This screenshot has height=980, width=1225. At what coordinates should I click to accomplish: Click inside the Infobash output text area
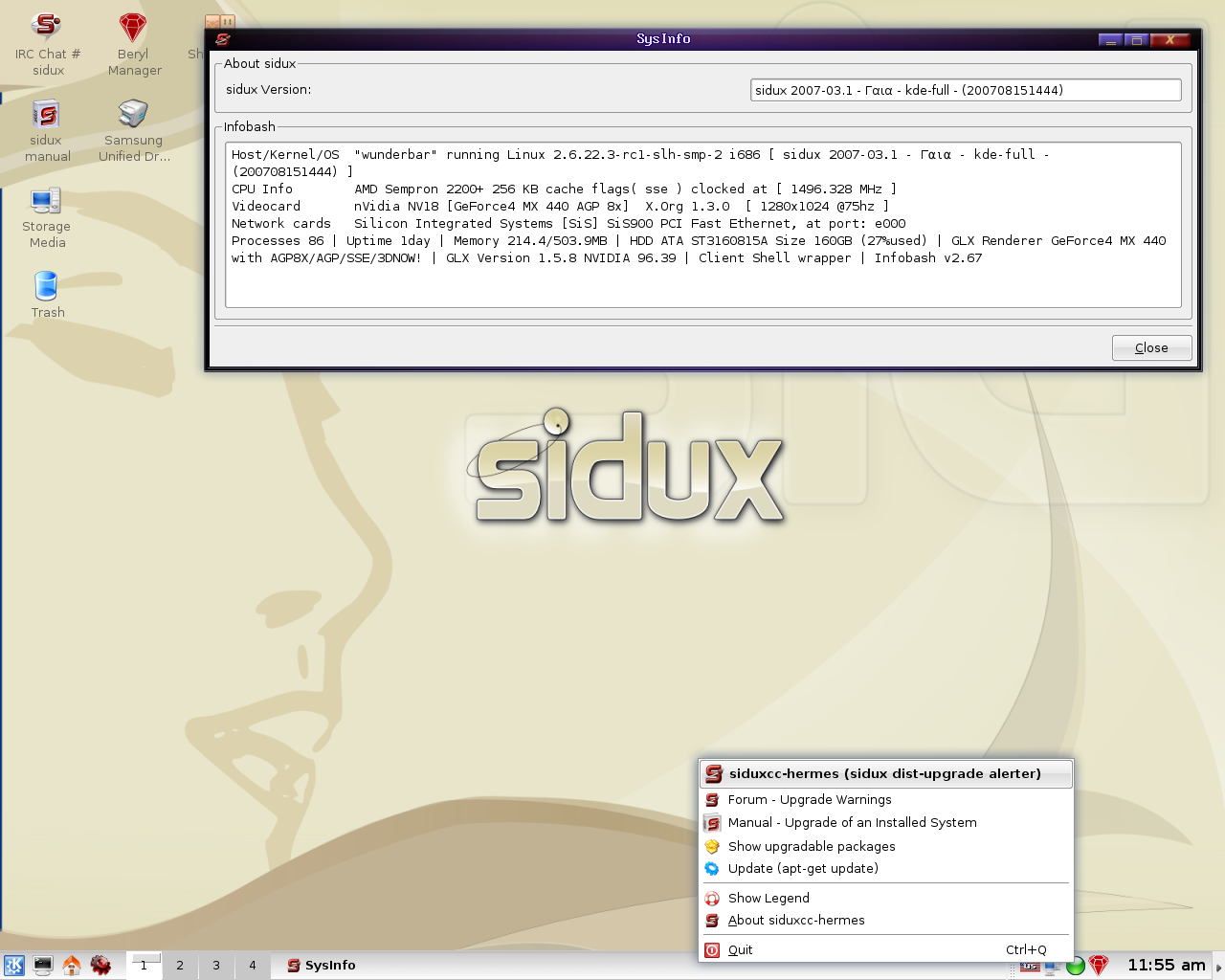click(x=703, y=225)
